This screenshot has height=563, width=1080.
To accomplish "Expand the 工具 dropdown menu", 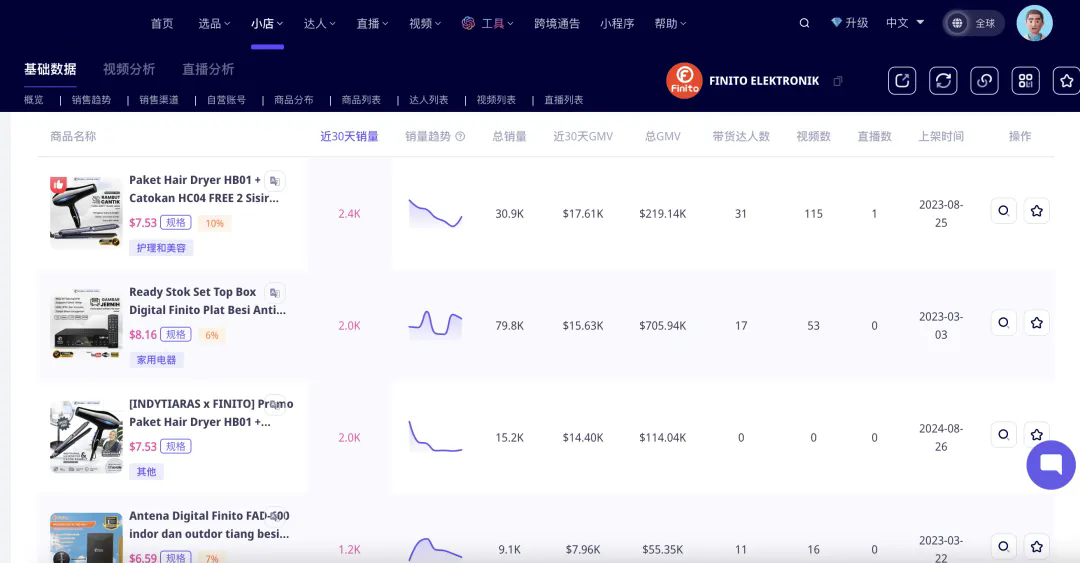I will (x=497, y=23).
